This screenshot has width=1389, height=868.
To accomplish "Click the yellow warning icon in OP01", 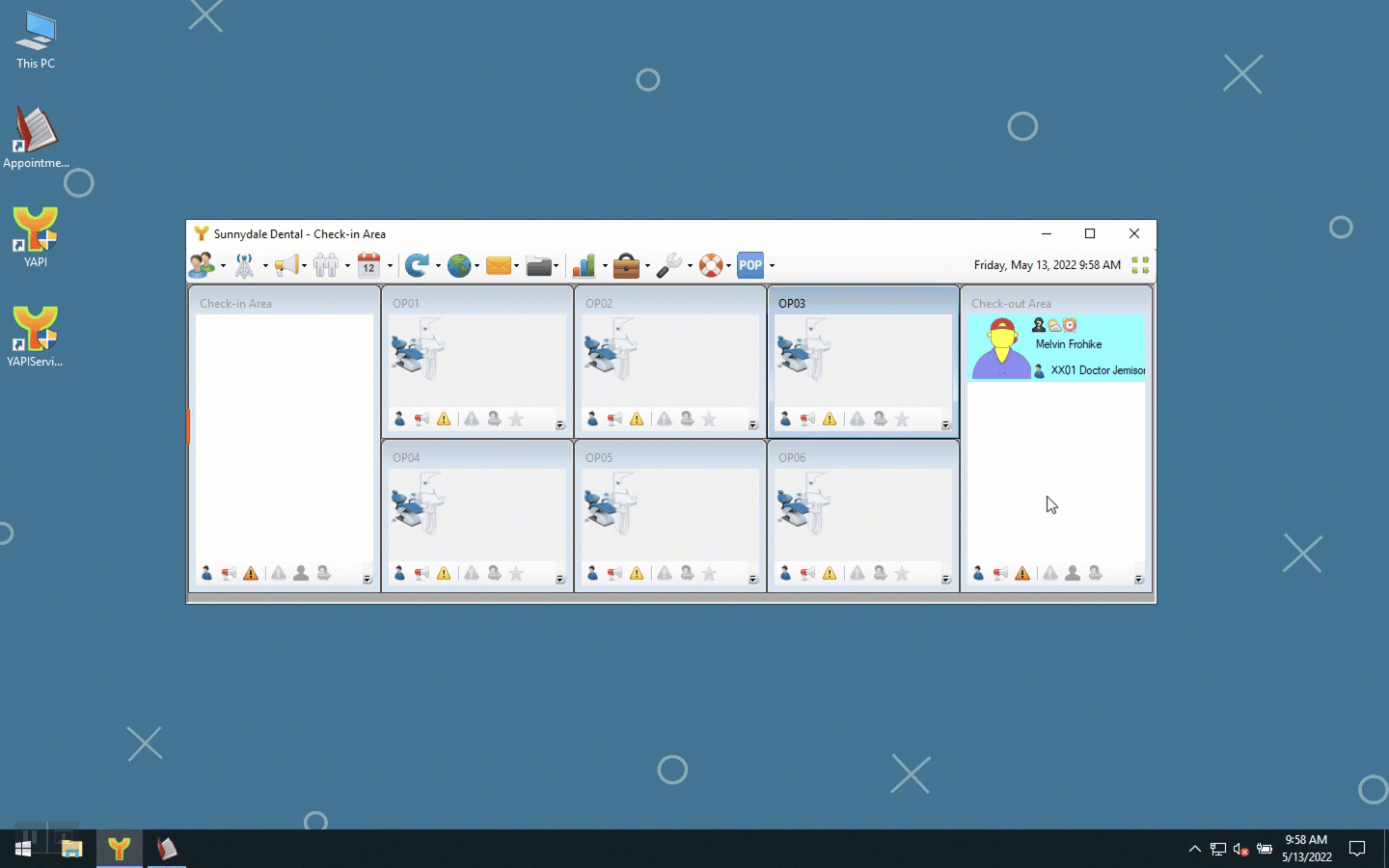I will [x=444, y=419].
